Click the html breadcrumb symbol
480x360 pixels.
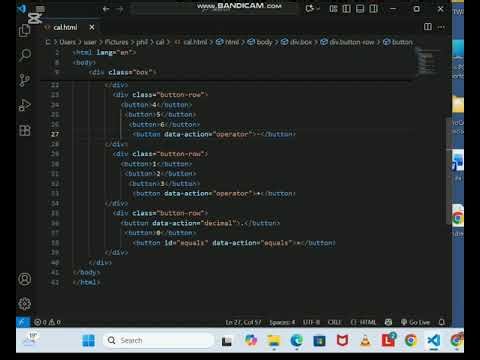click(228, 42)
